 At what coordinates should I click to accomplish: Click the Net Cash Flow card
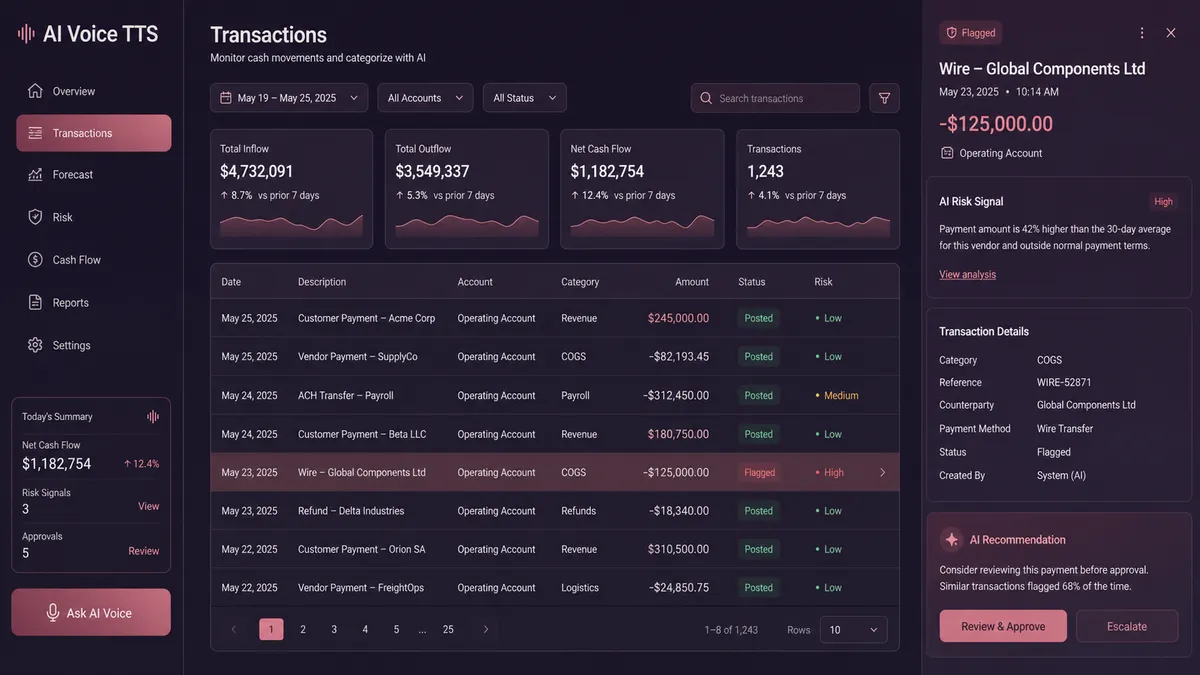point(642,189)
